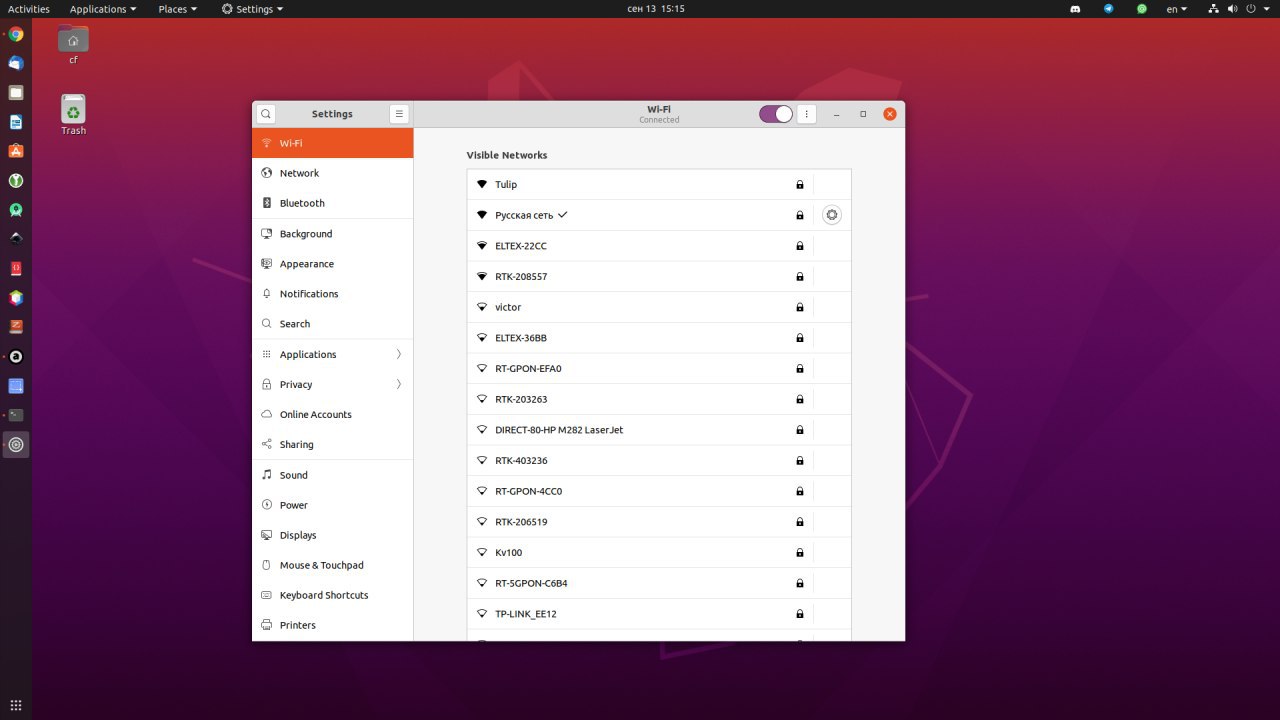This screenshot has height=720, width=1280.
Task: Select the RTK-208557 network
Action: (659, 277)
